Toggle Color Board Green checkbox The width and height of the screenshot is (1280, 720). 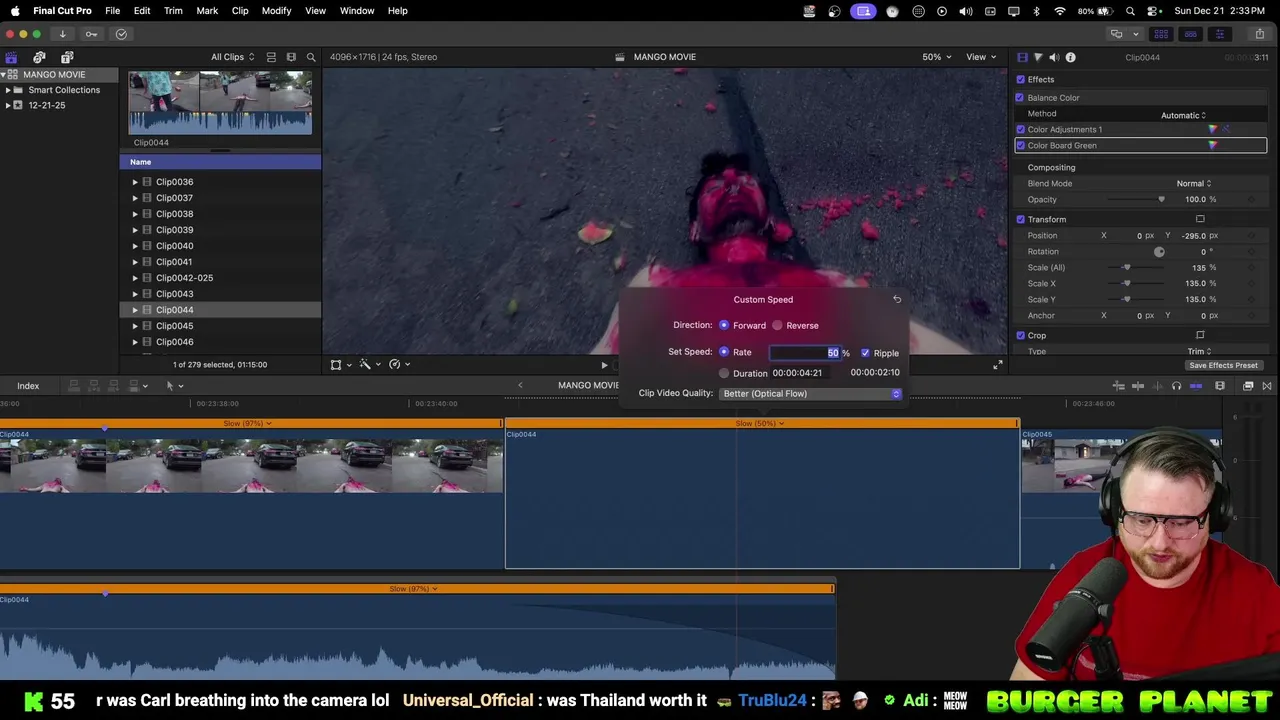tap(1020, 146)
